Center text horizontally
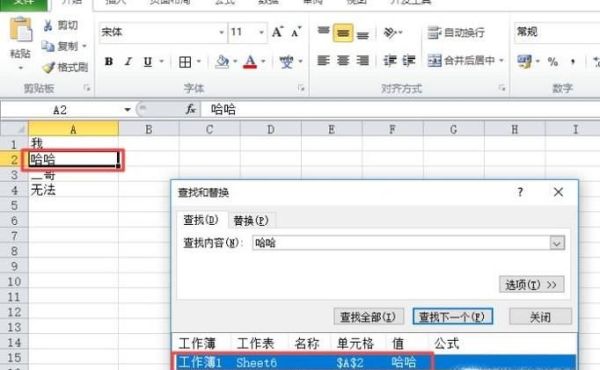The image size is (600, 370). point(343,60)
